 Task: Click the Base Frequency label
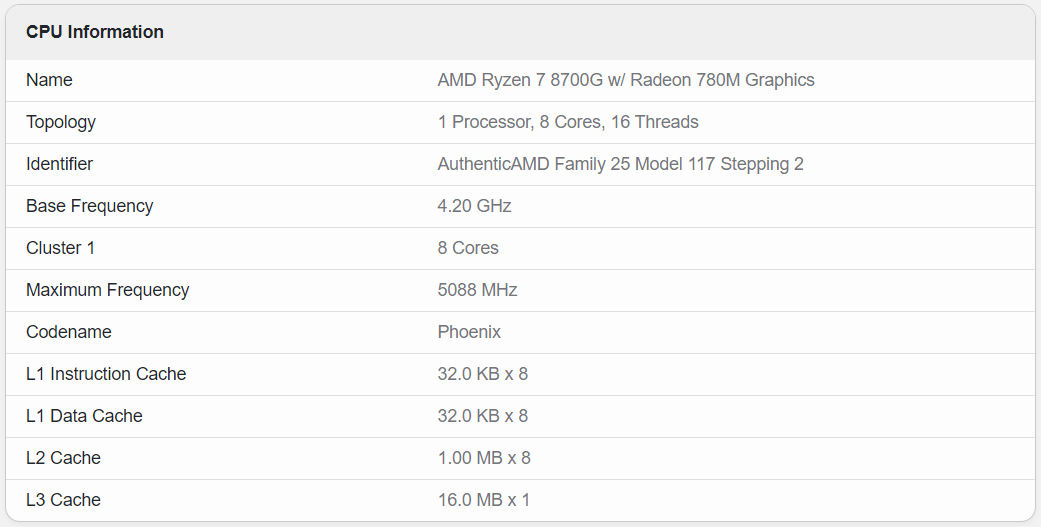89,206
